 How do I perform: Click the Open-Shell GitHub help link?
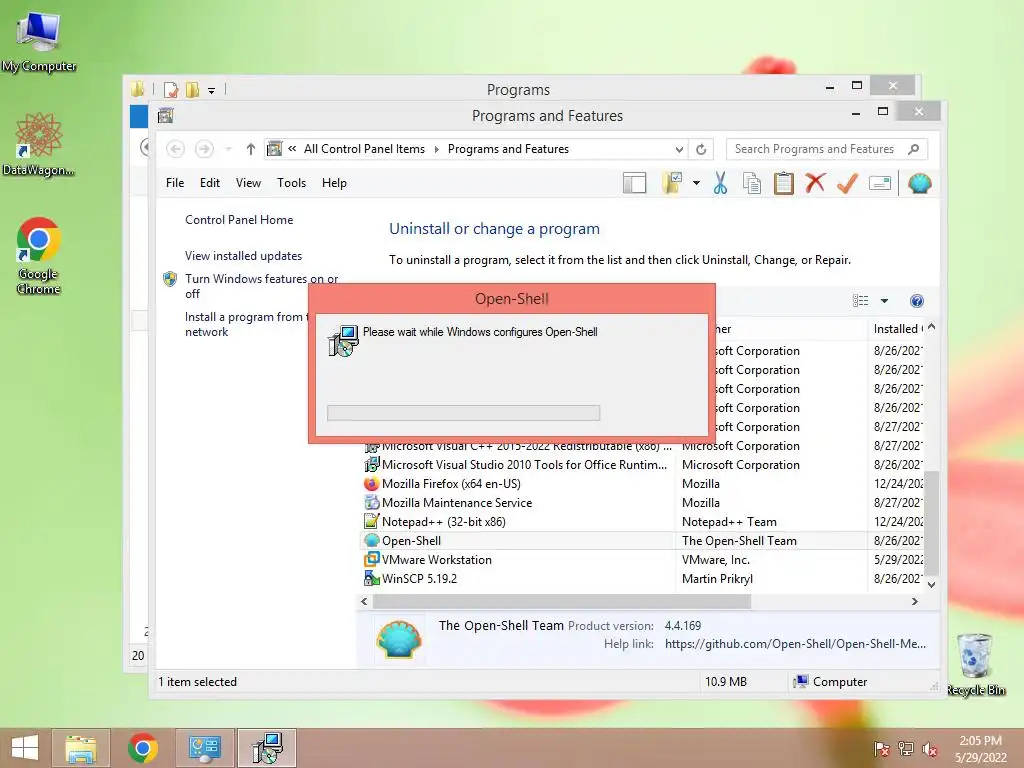pos(795,644)
